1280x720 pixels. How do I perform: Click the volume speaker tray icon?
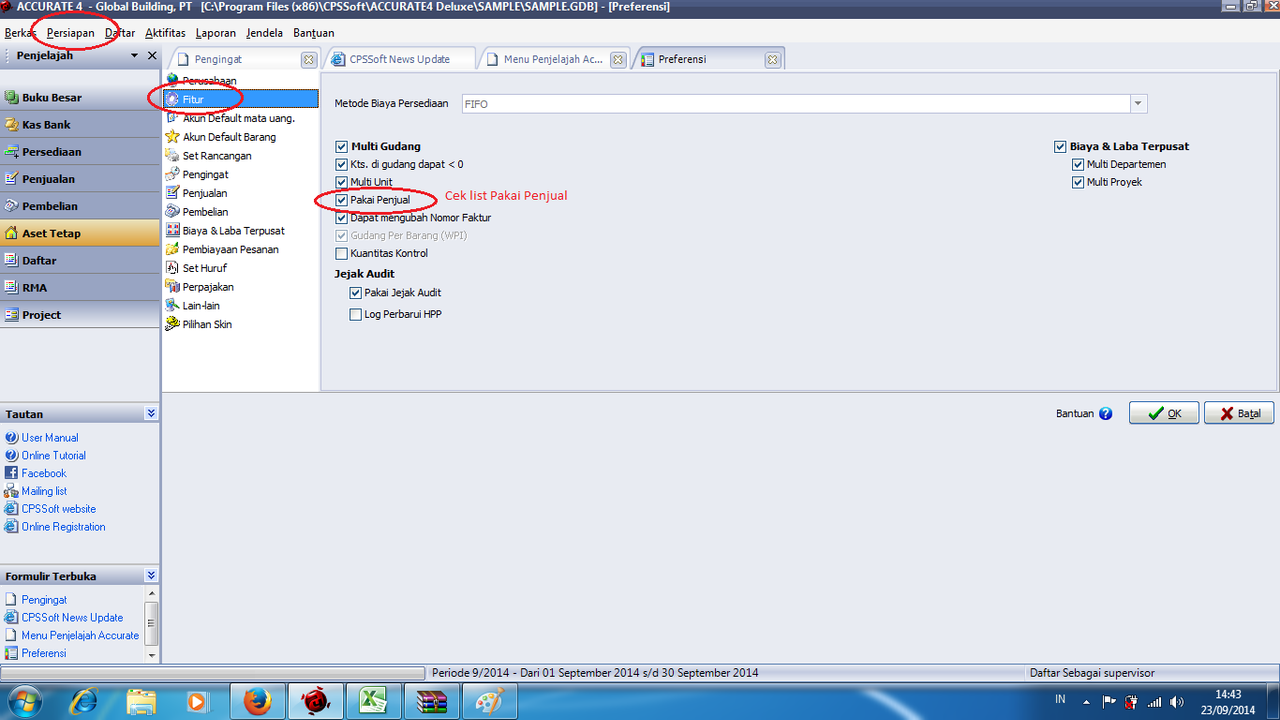pos(1177,702)
